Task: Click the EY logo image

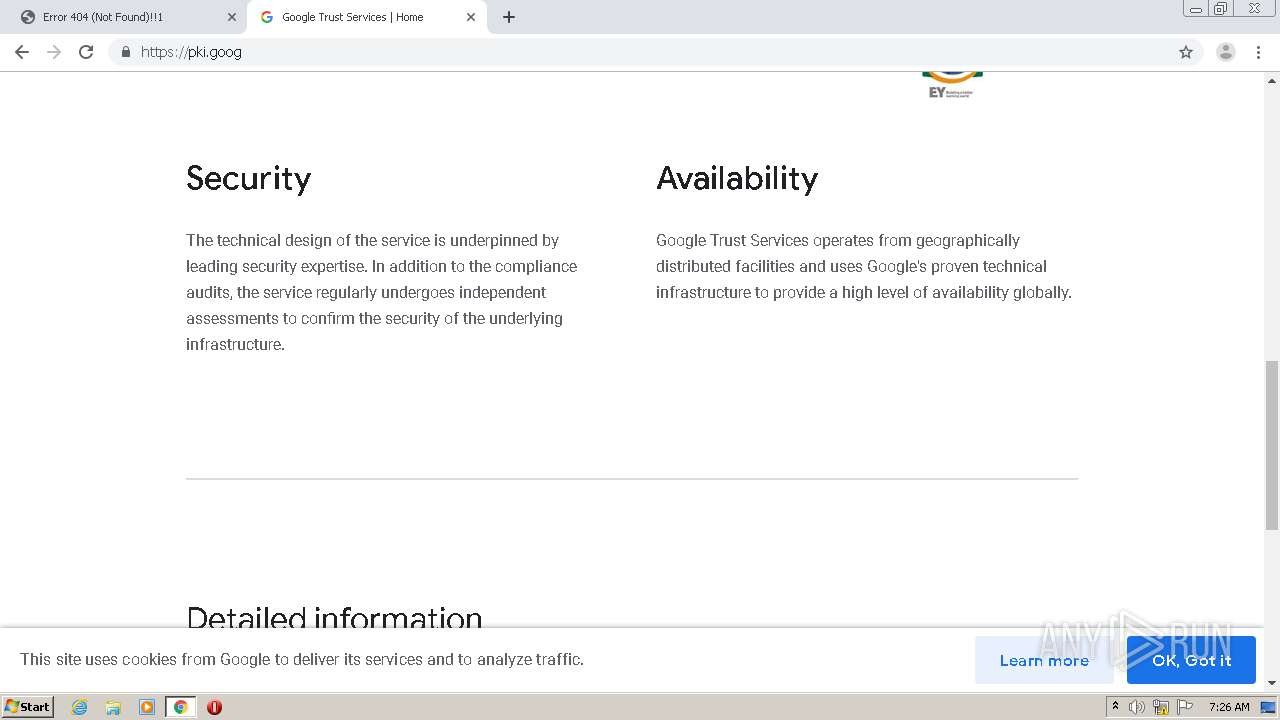Action: pyautogui.click(x=952, y=85)
